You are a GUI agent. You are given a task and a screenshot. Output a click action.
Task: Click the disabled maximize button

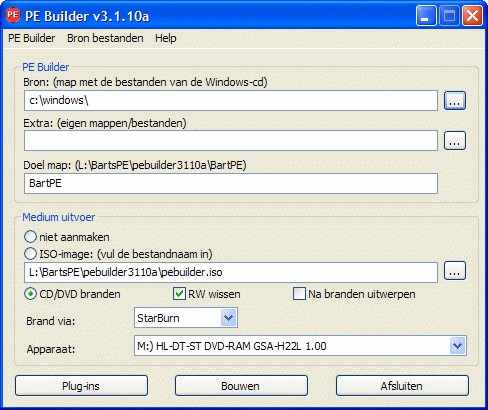pos(449,16)
